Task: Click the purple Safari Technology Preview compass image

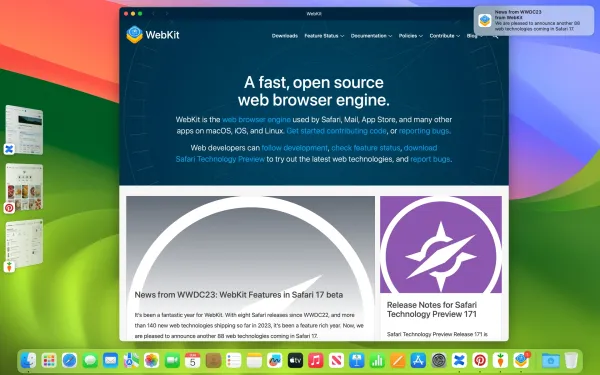Action: pos(441,245)
